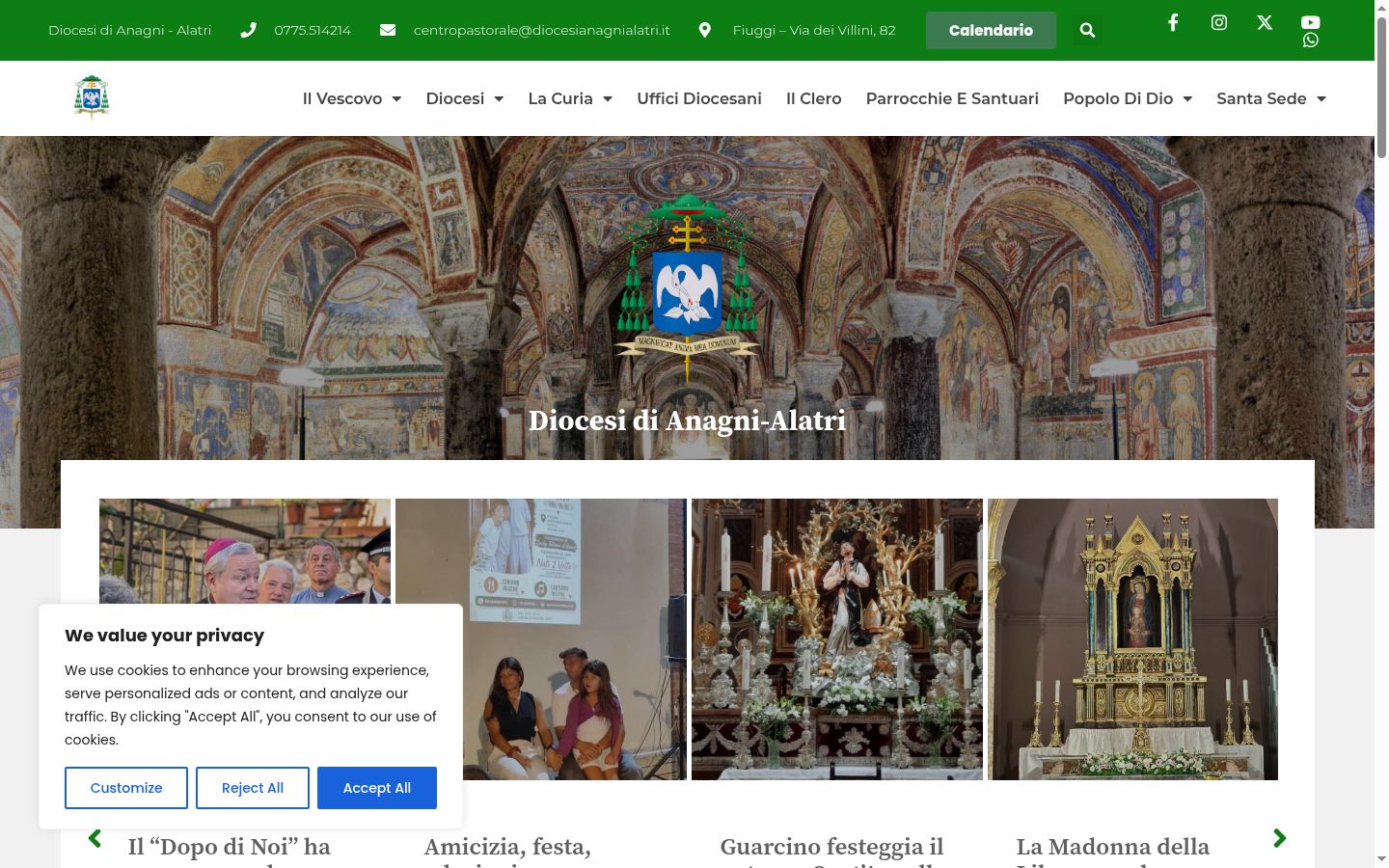Click the envelope email icon

[x=388, y=30]
